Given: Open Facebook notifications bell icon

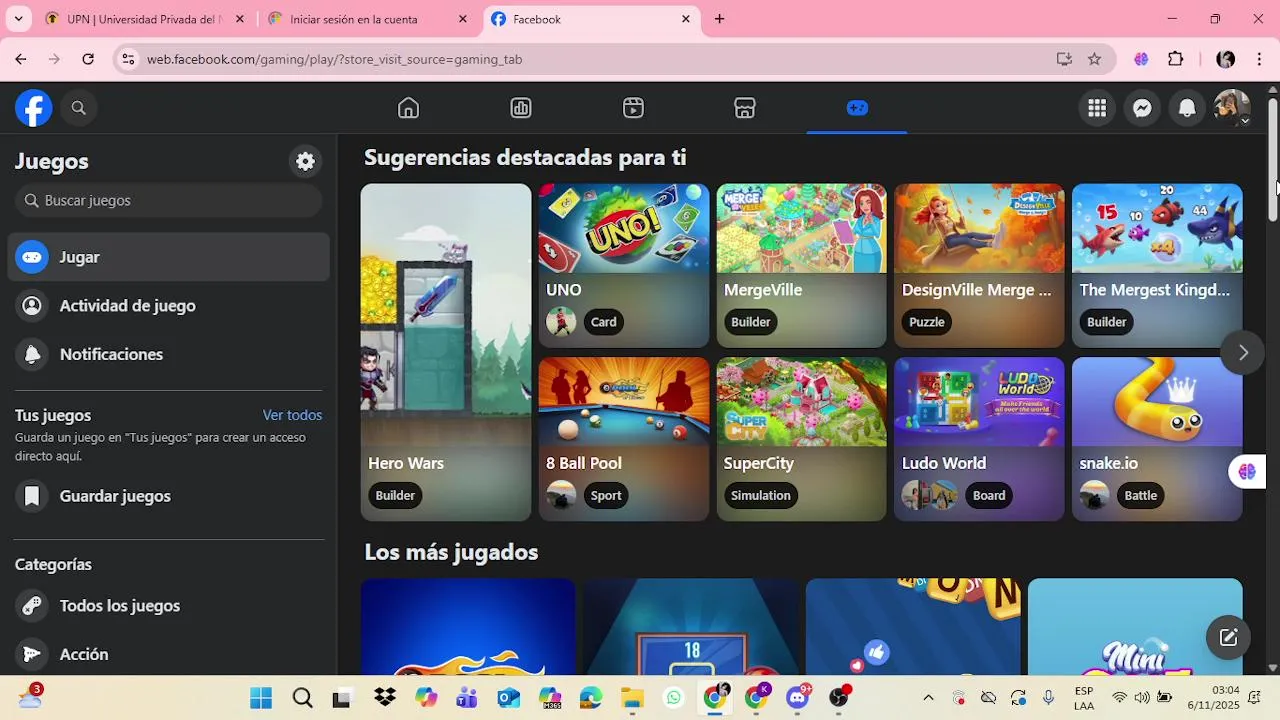Looking at the screenshot, I should click(1187, 108).
